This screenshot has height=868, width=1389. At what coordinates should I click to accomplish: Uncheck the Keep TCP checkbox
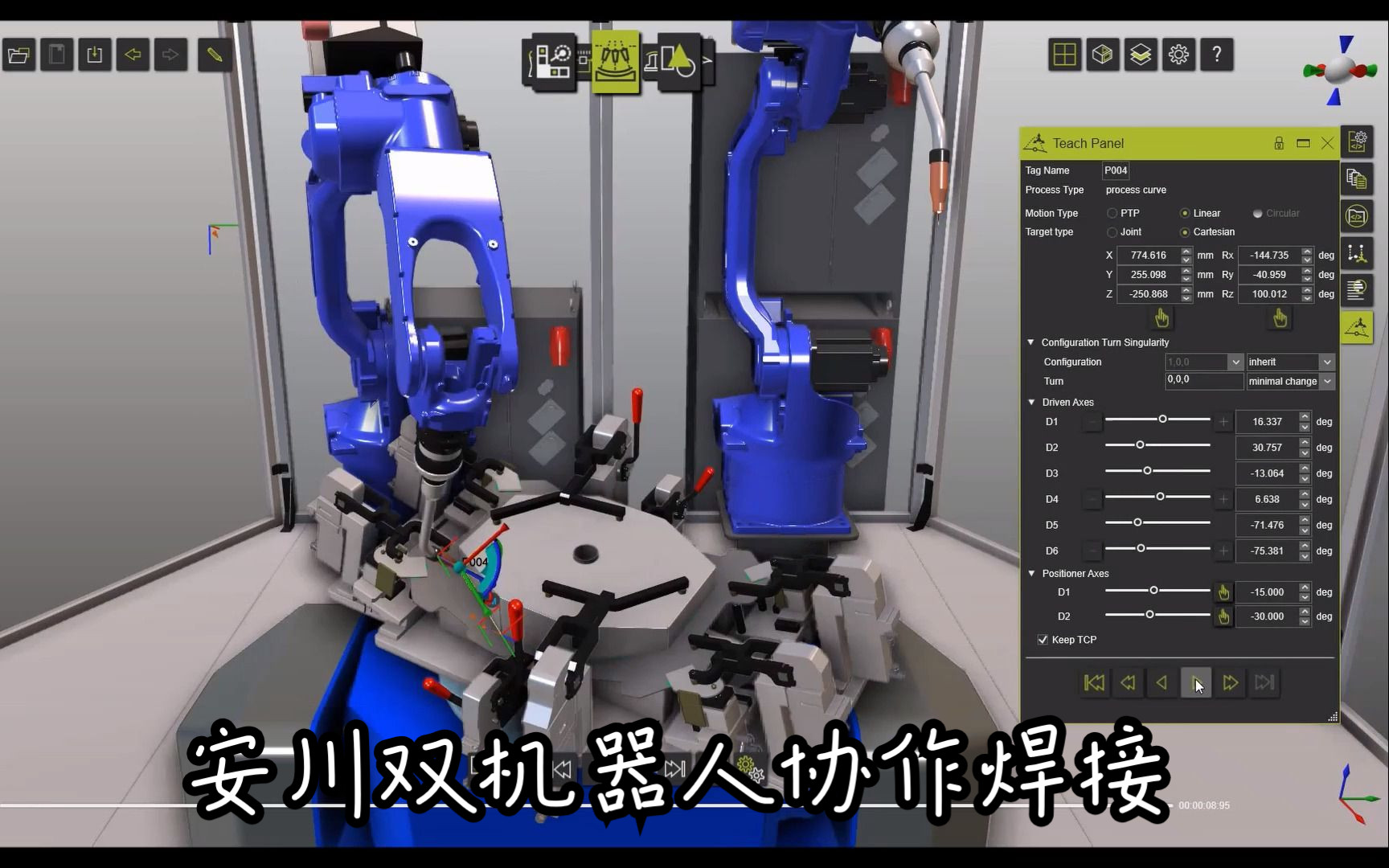coord(1043,640)
